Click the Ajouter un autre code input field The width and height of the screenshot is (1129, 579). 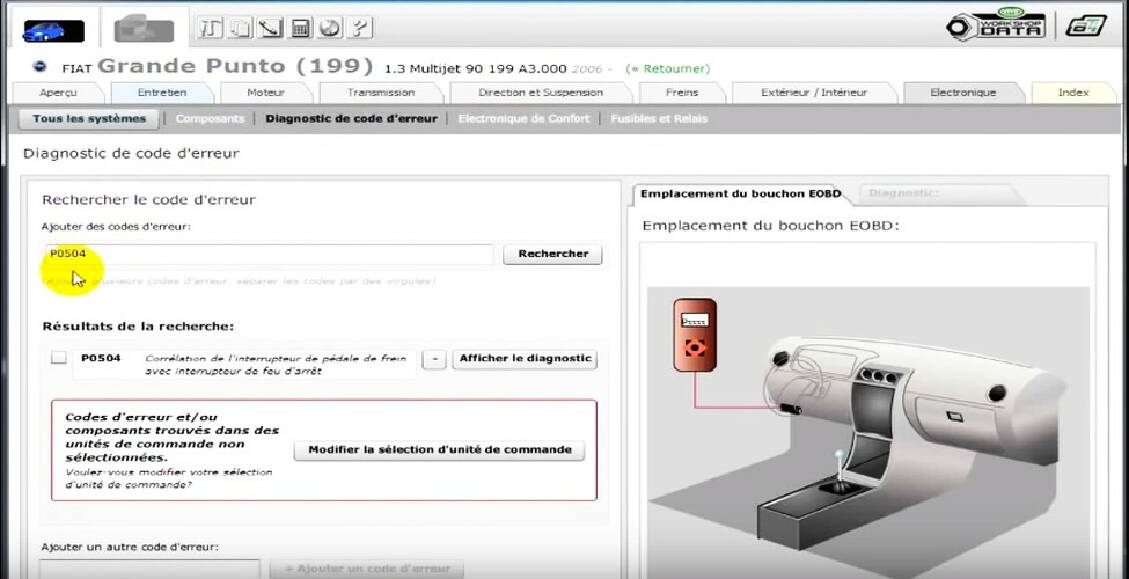(x=150, y=569)
